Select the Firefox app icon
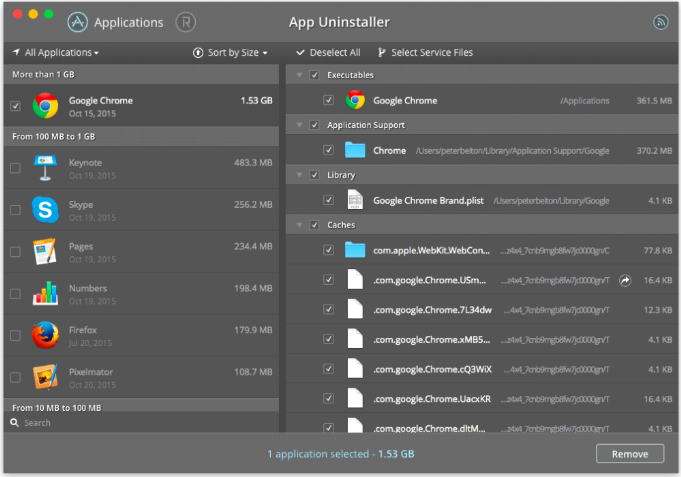The width and height of the screenshot is (681, 477). point(45,335)
